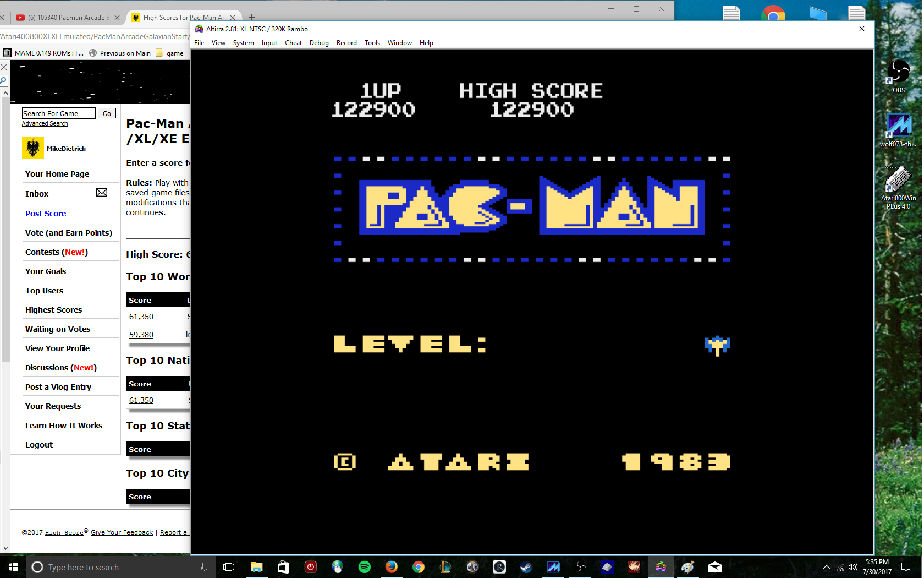Open the Post a Vlog Entry link

point(58,387)
